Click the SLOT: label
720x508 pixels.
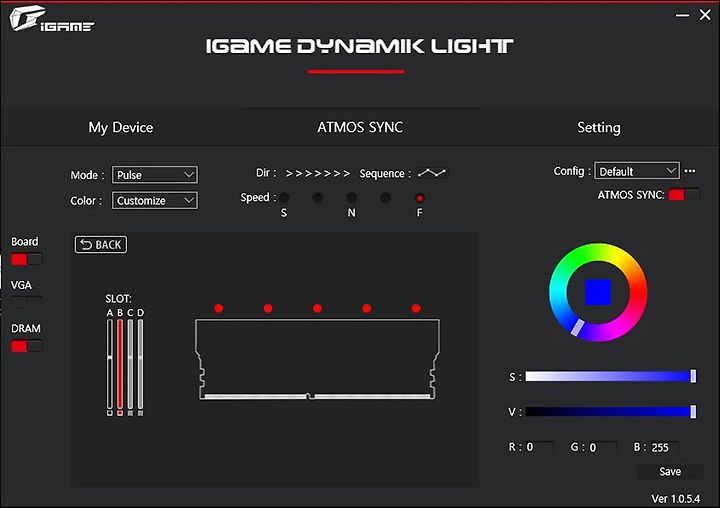point(118,299)
